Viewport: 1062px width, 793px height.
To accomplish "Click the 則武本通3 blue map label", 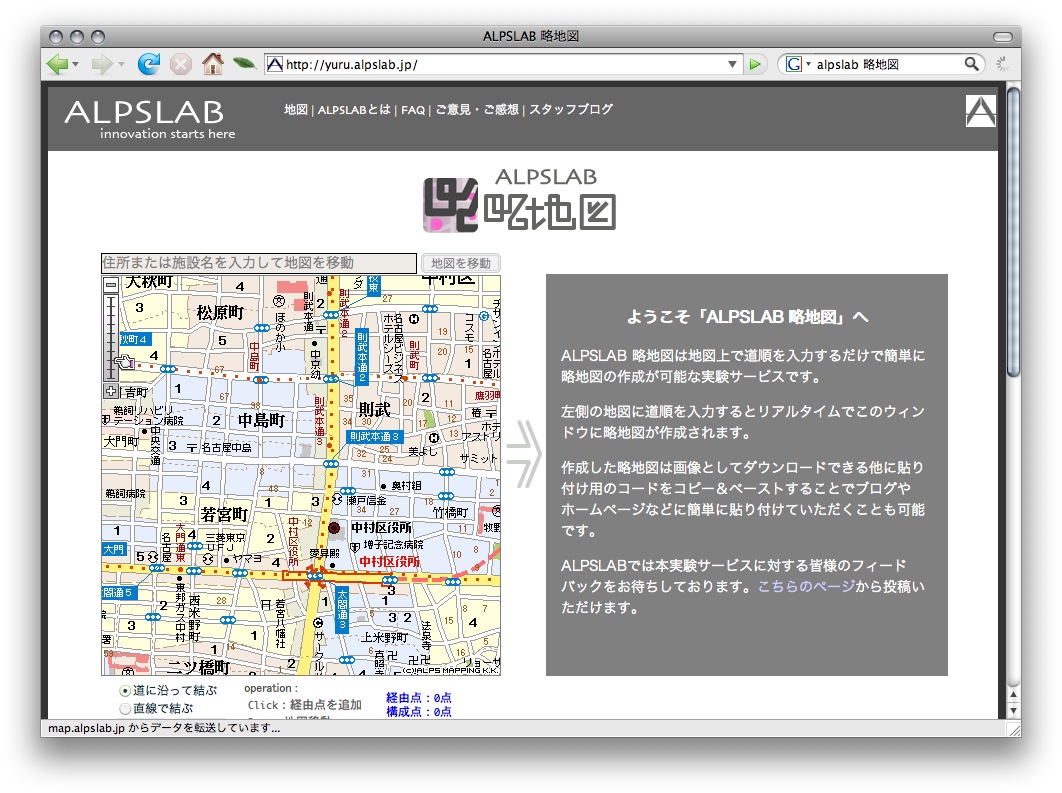I will point(374,437).
